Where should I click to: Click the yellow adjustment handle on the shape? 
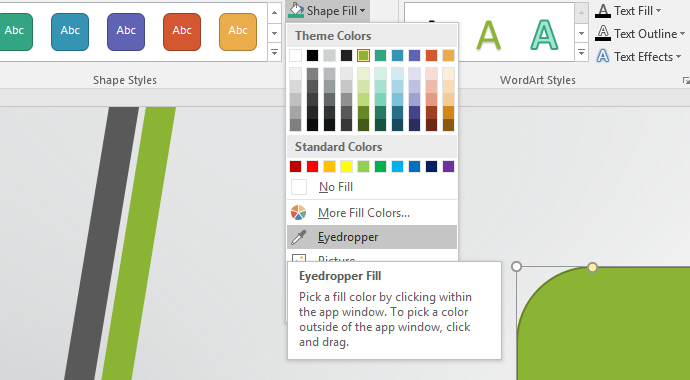point(592,267)
